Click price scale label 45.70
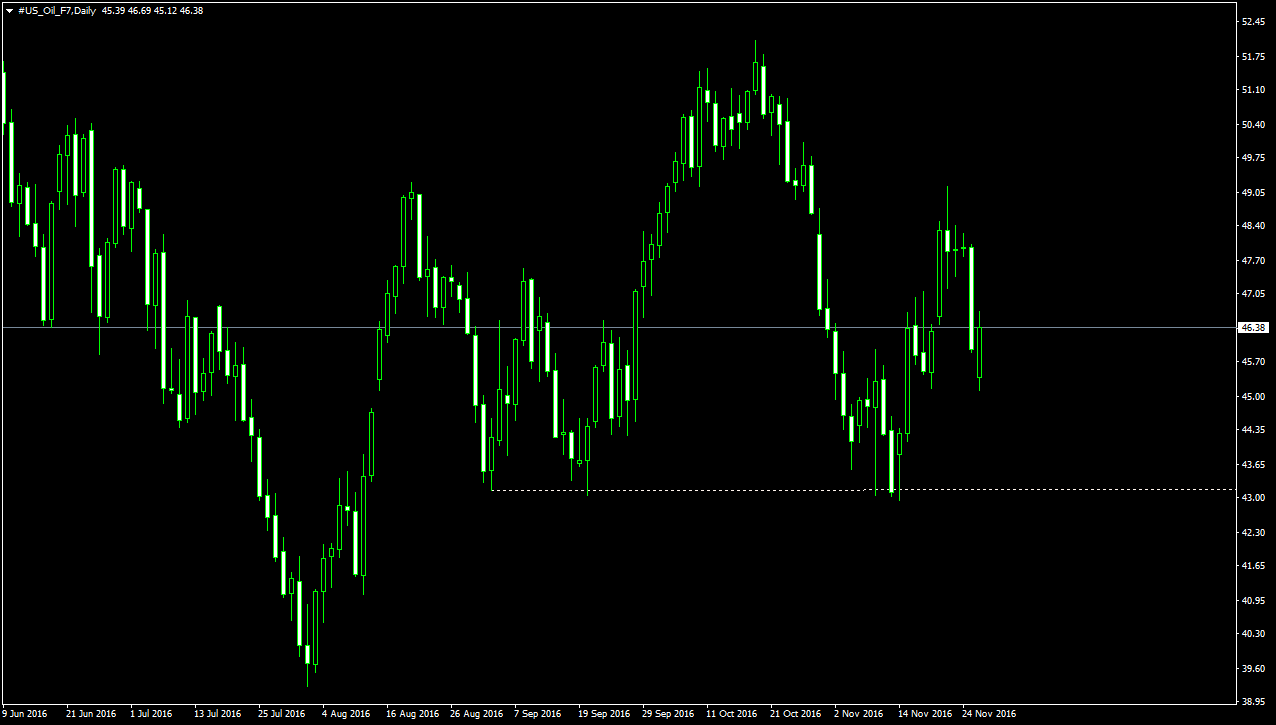Image resolution: width=1276 pixels, height=725 pixels. [x=1253, y=362]
